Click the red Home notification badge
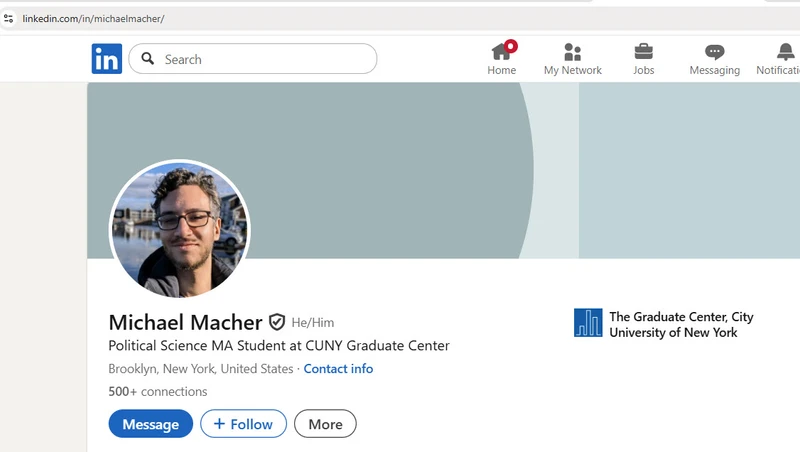The height and width of the screenshot is (452, 800). 511,45
